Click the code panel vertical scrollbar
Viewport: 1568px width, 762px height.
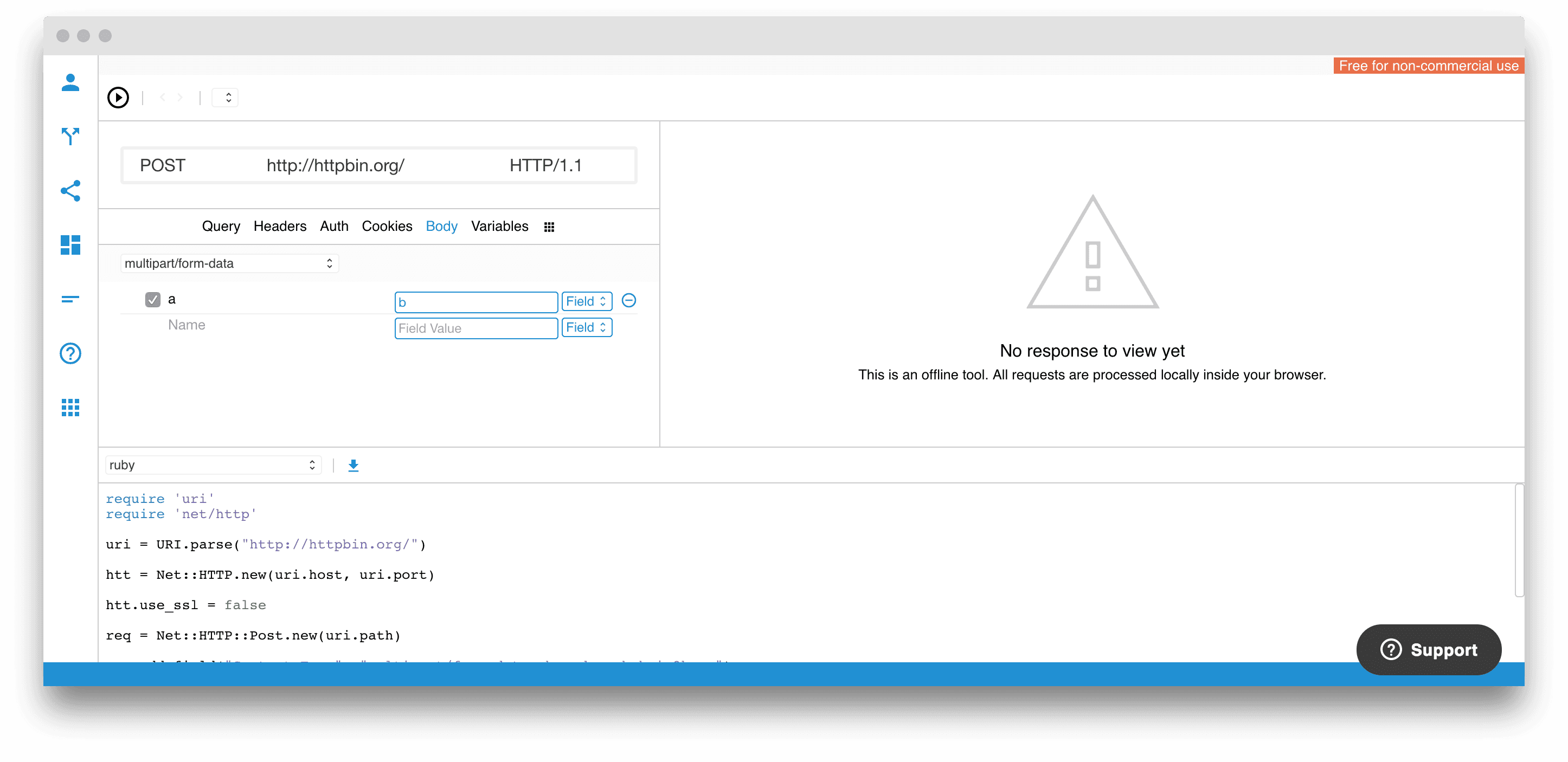pyautogui.click(x=1519, y=540)
